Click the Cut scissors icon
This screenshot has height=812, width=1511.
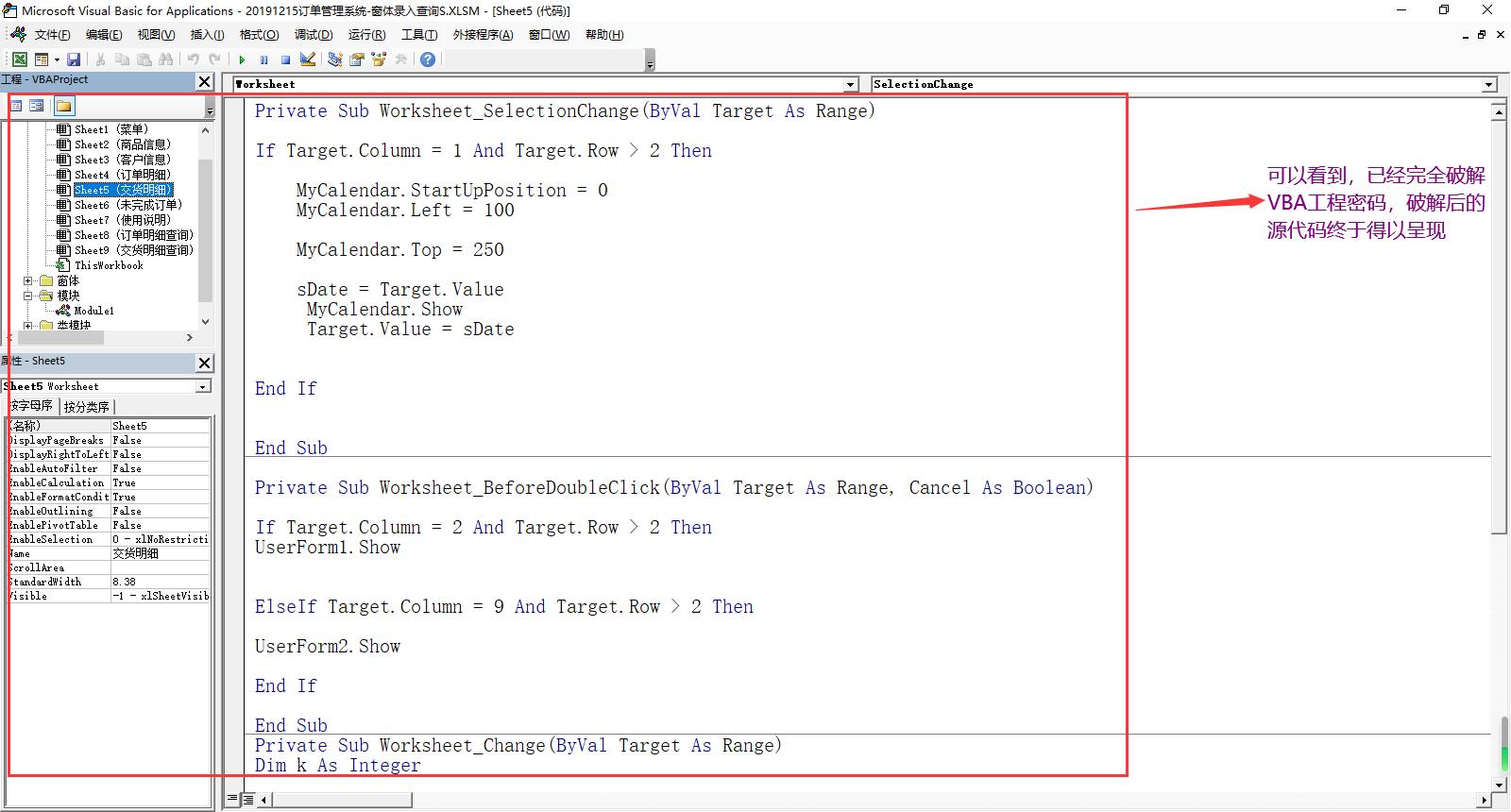[100, 59]
